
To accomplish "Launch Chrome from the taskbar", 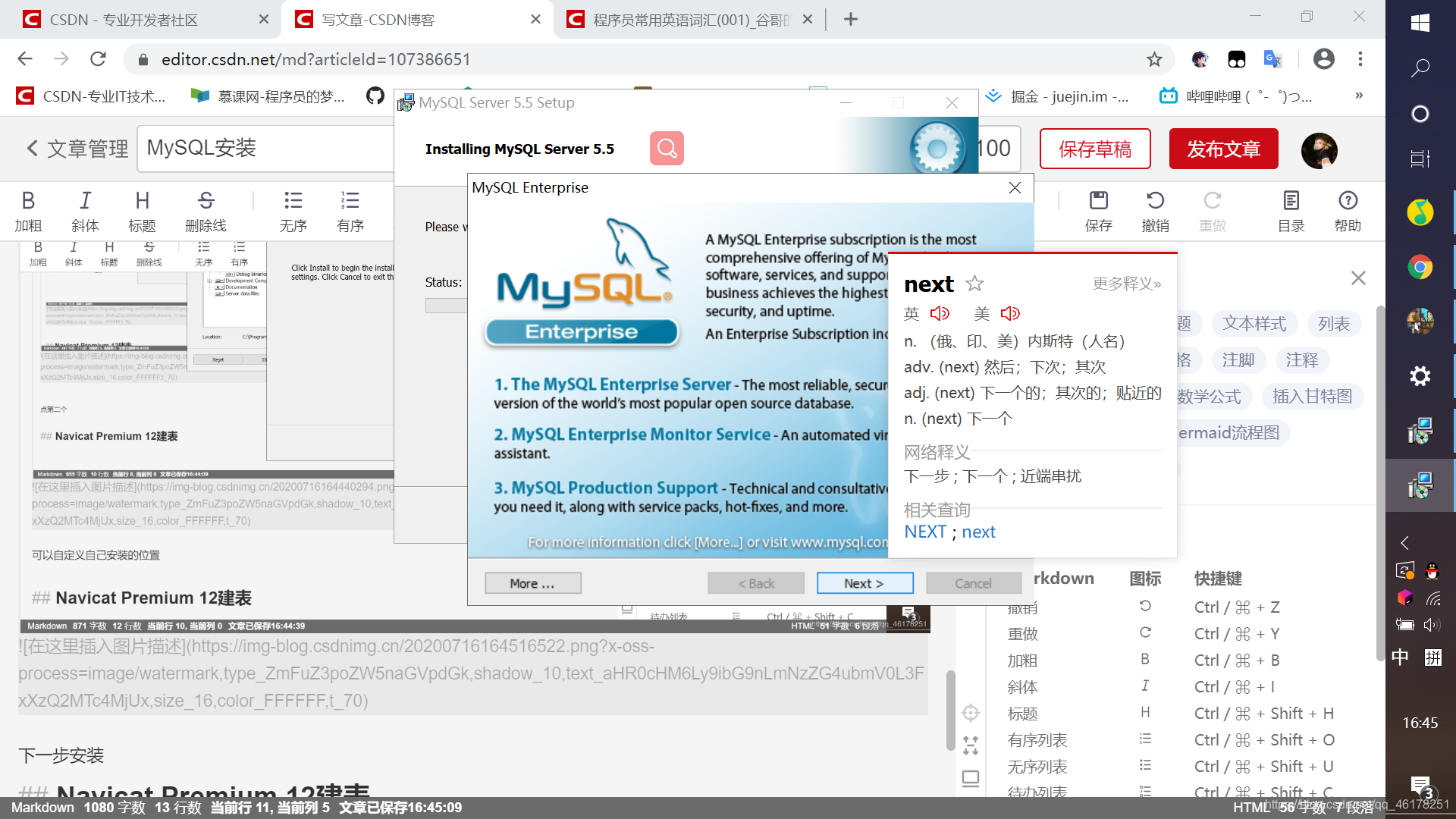I will (1420, 267).
